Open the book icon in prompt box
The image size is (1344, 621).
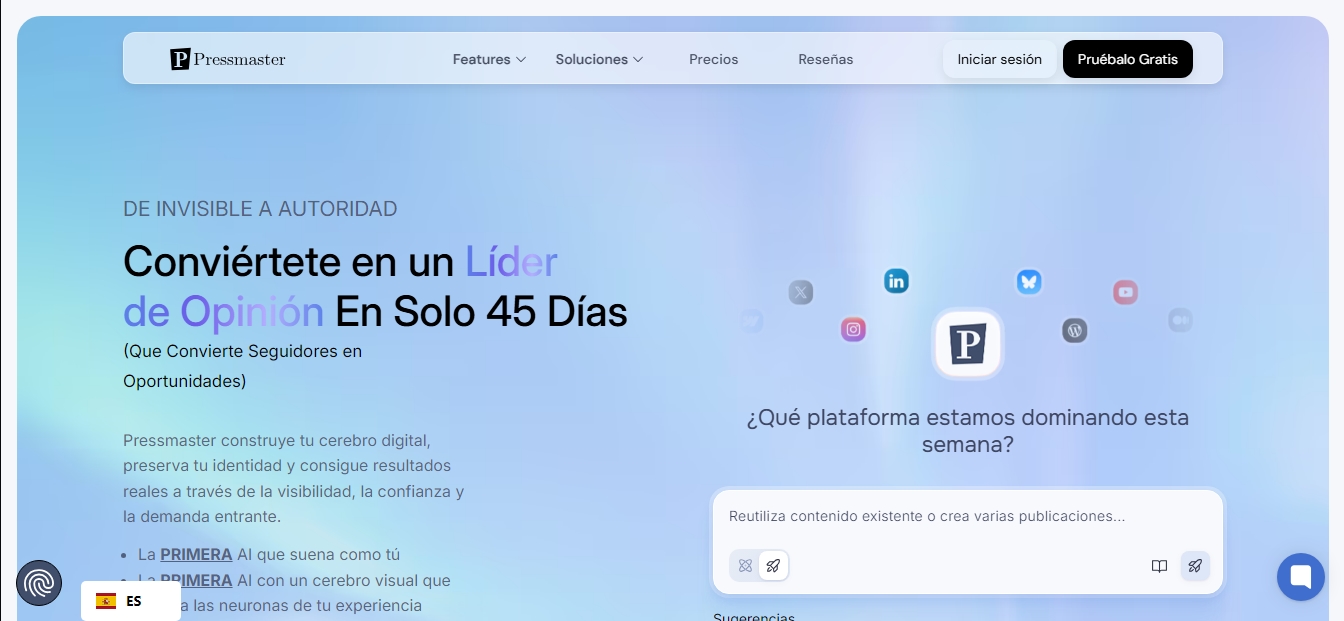1159,566
